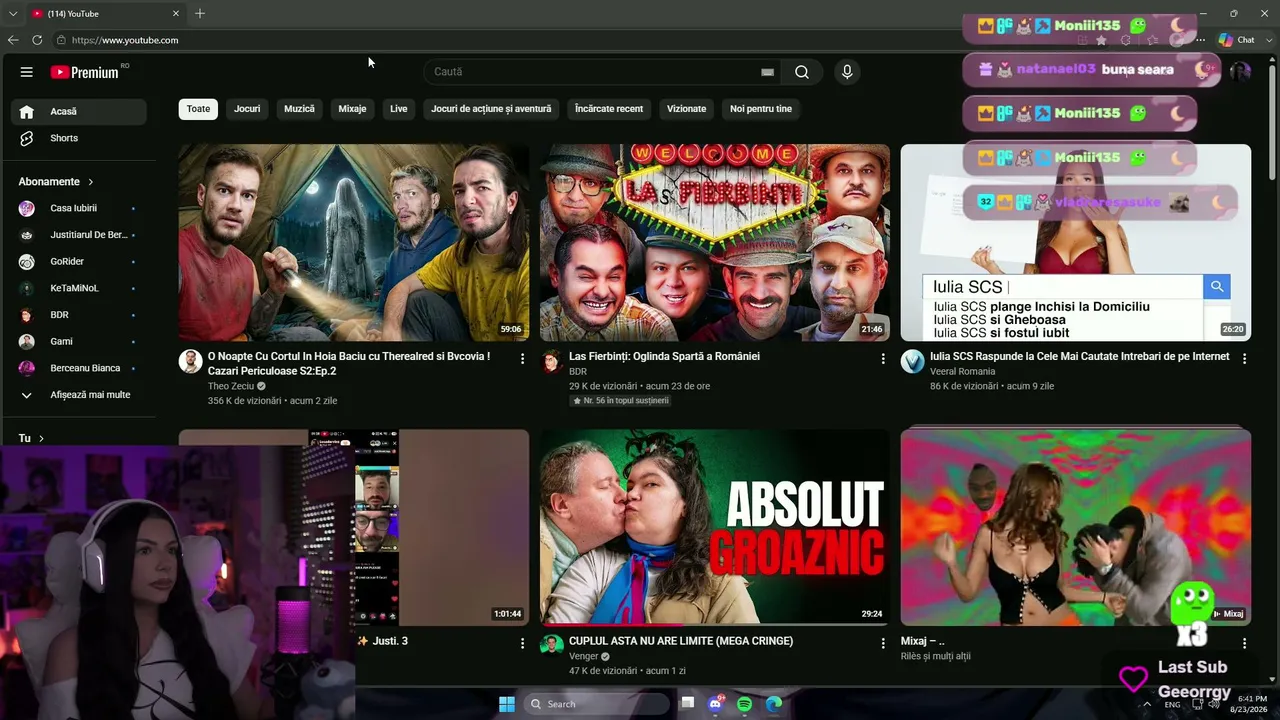Image resolution: width=1280 pixels, height=720 pixels.
Task: Select the Vizionate filter chip
Action: point(686,109)
